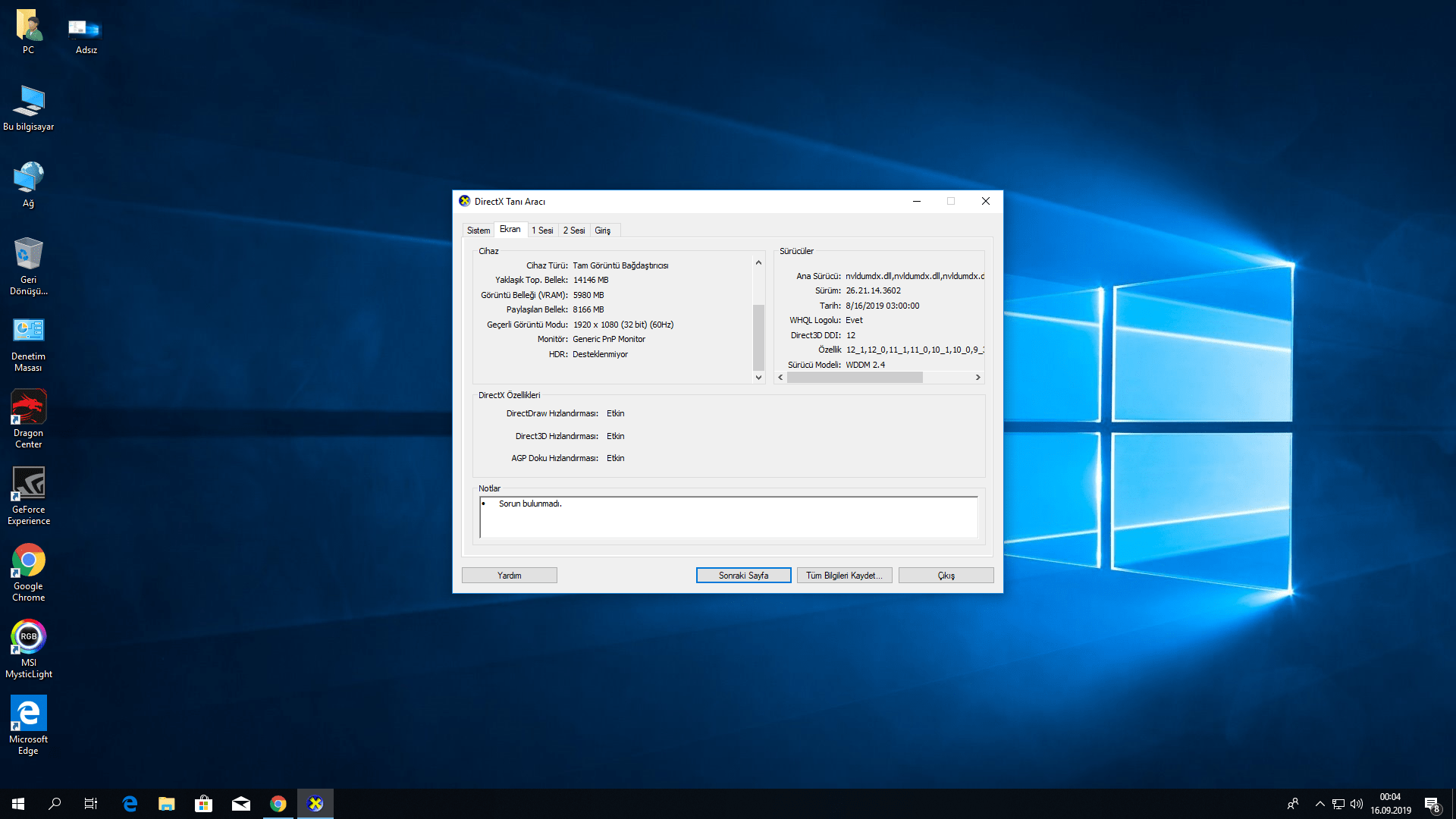The image size is (1456, 819).
Task: Click the Sonraki Sayfa button
Action: point(743,576)
